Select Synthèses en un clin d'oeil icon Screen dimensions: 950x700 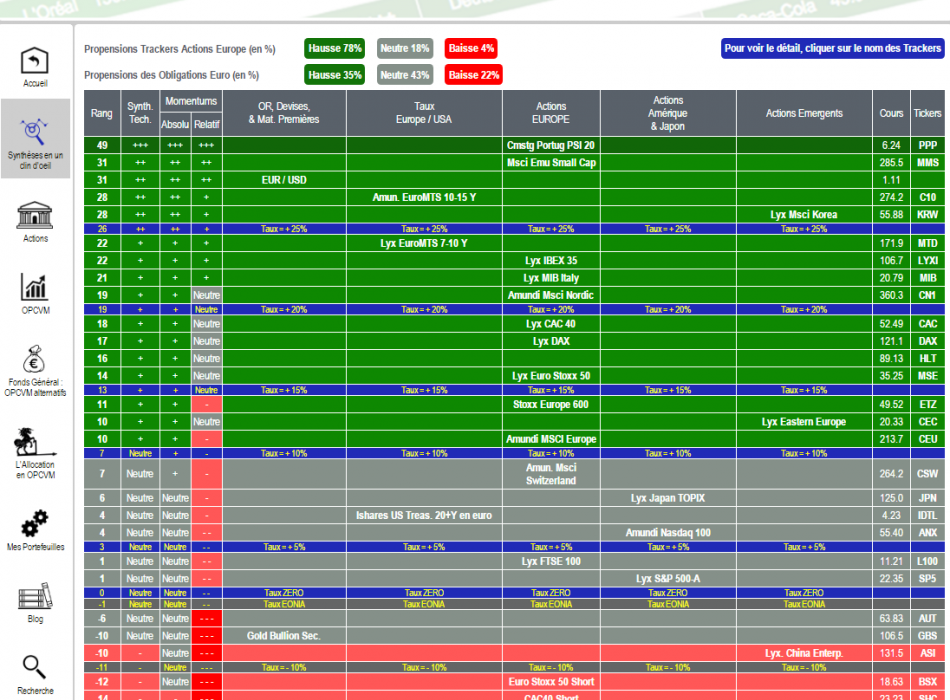pyautogui.click(x=35, y=132)
